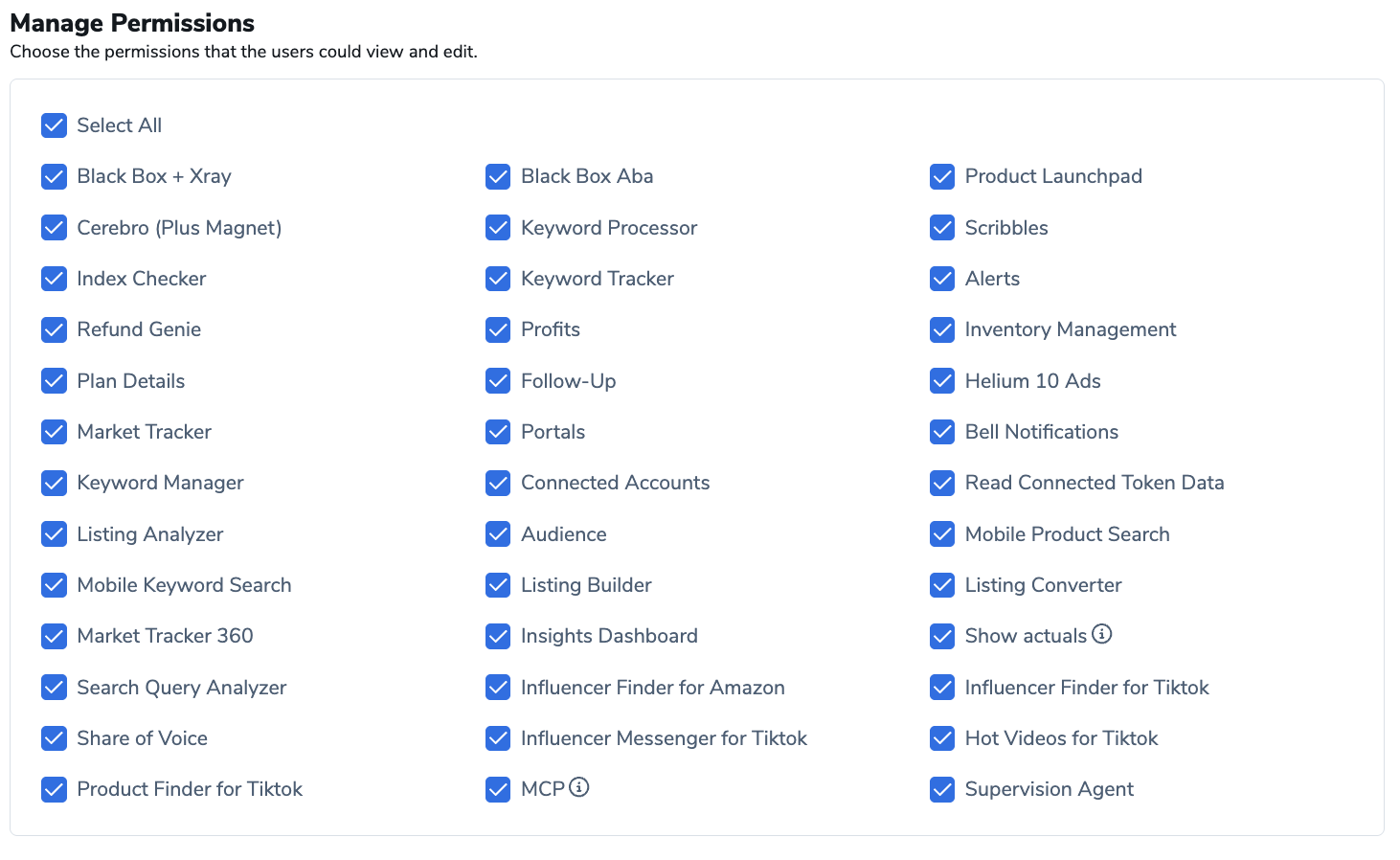1400x860 pixels.
Task: Uncheck the Select All checkbox
Action: (x=55, y=125)
